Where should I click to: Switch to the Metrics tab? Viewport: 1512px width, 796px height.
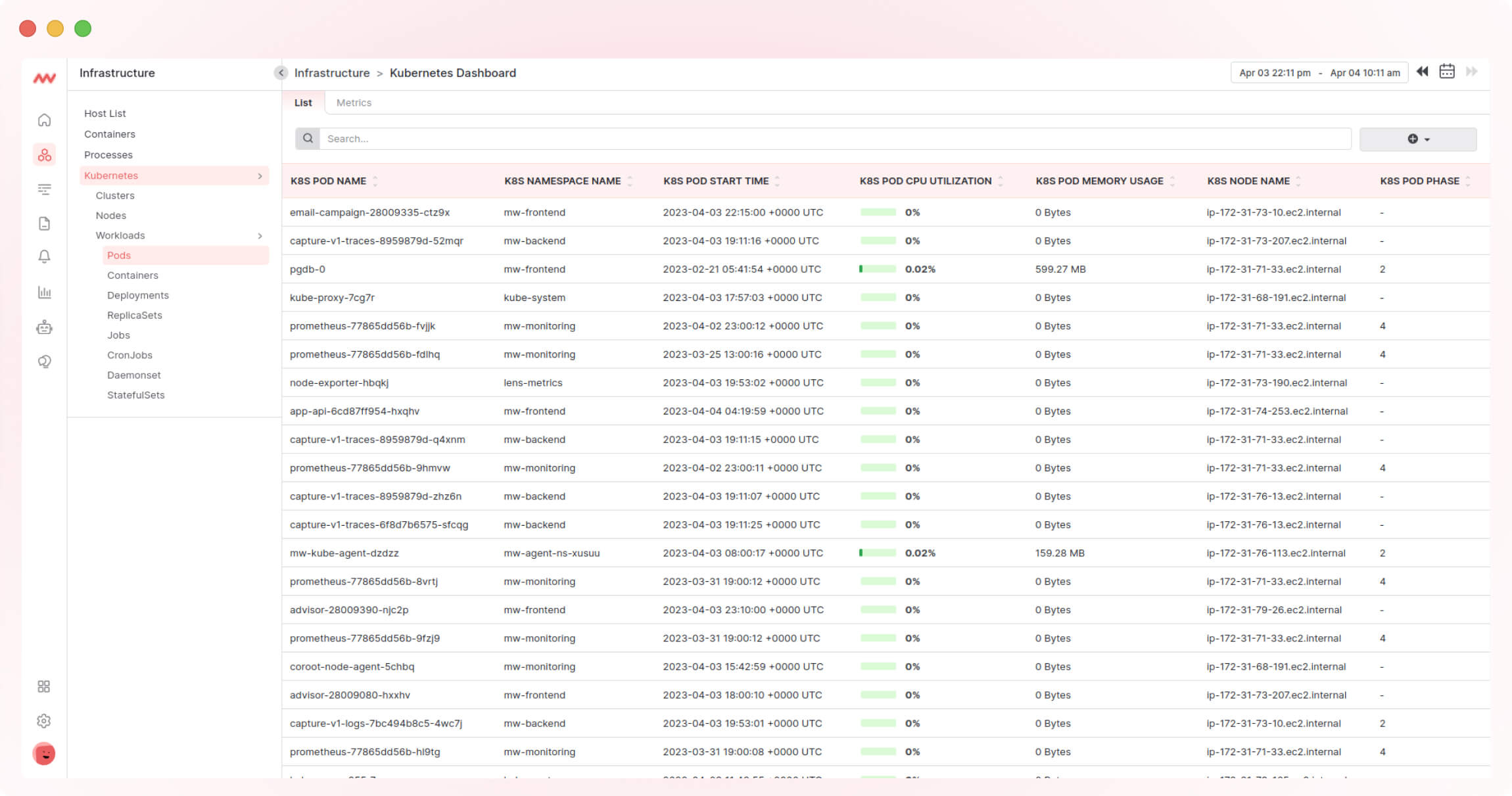pos(354,103)
